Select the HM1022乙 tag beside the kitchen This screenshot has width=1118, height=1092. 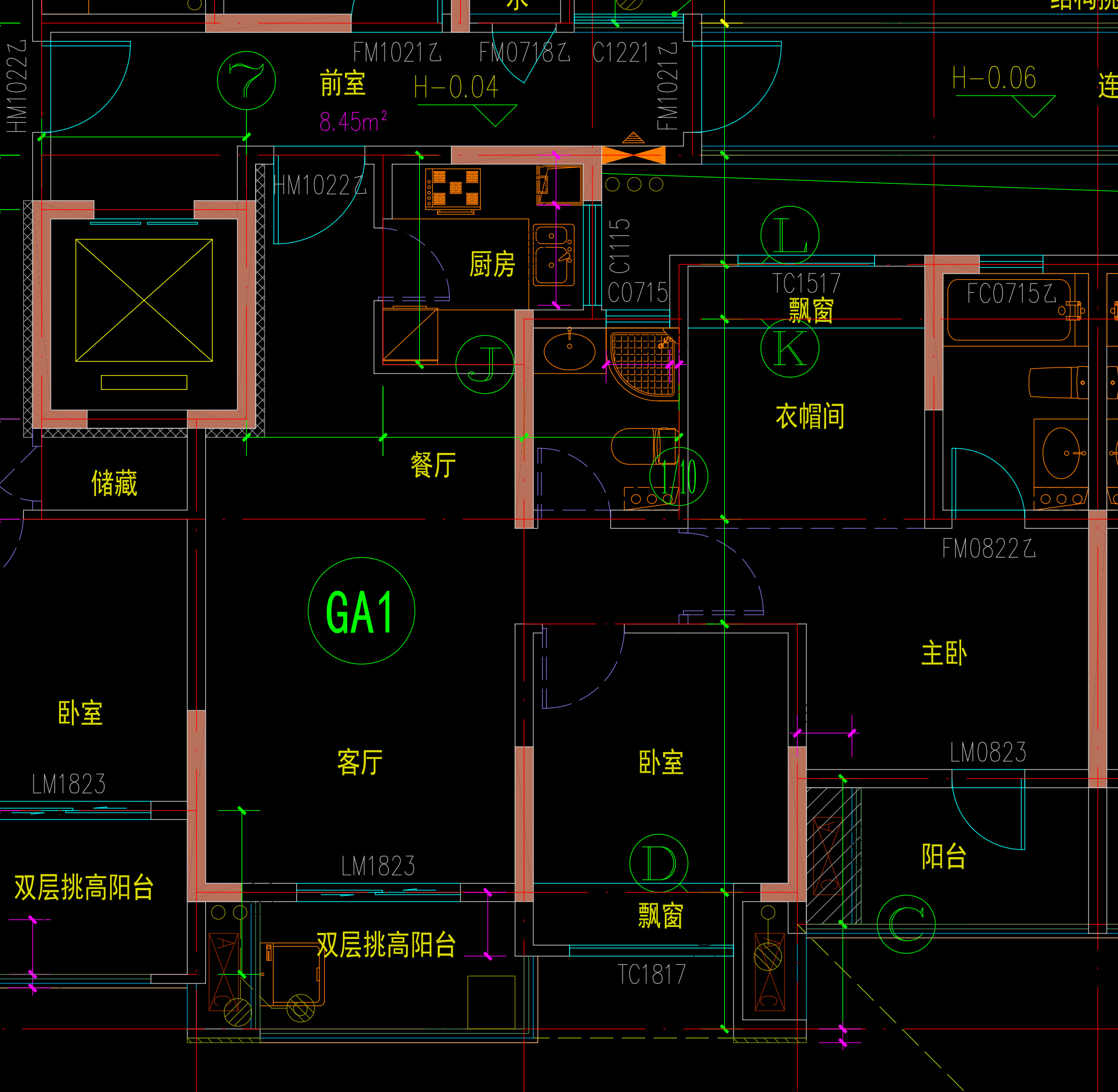[x=320, y=185]
